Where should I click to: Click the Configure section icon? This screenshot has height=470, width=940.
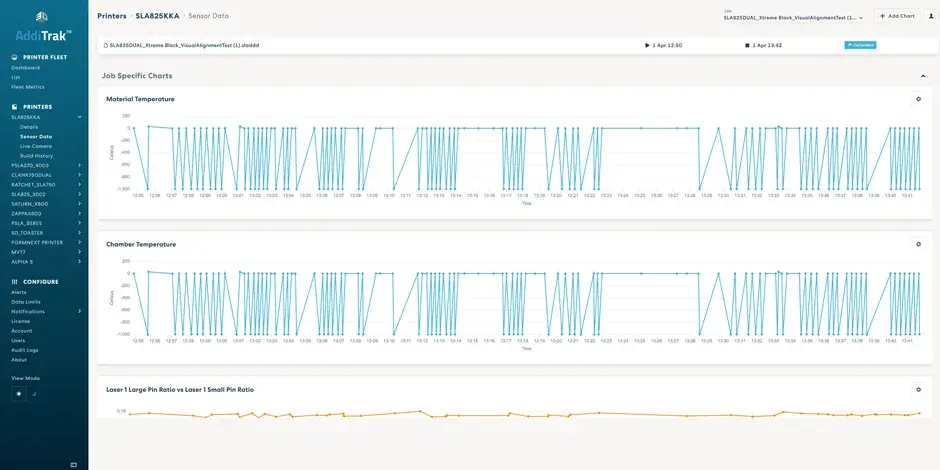14,282
